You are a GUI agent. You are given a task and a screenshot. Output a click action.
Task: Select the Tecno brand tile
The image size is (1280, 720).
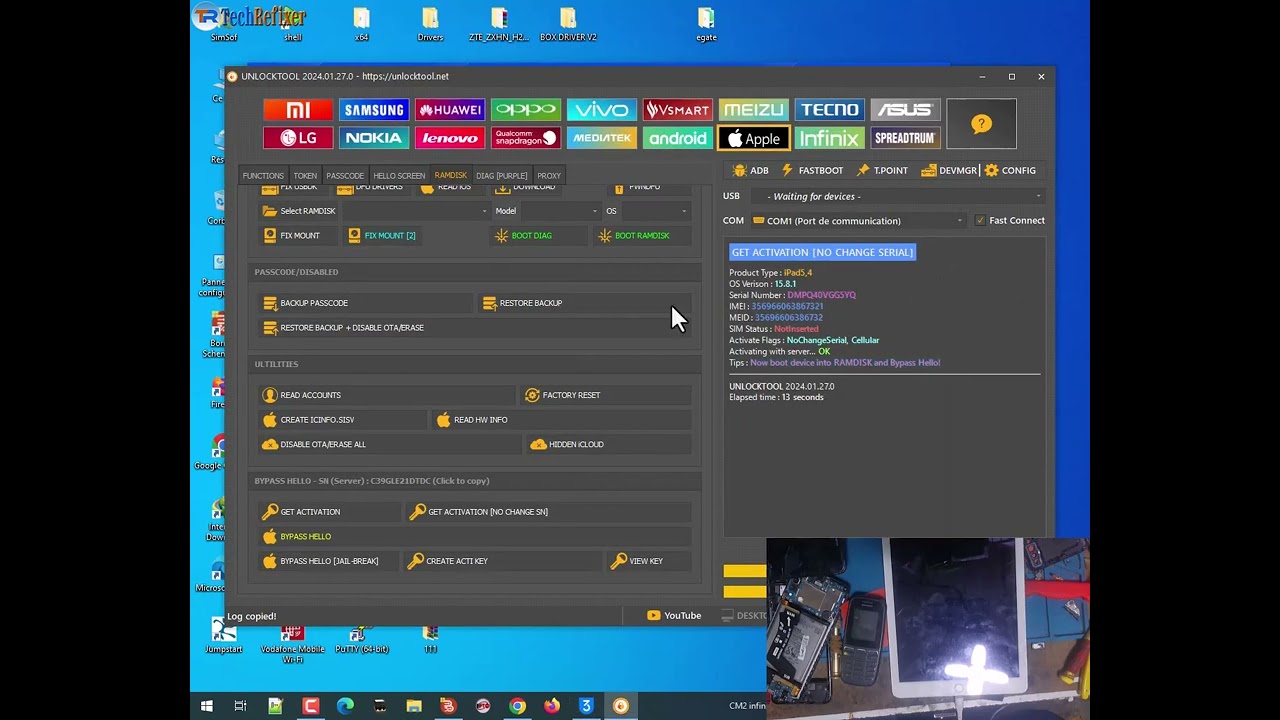(x=829, y=110)
